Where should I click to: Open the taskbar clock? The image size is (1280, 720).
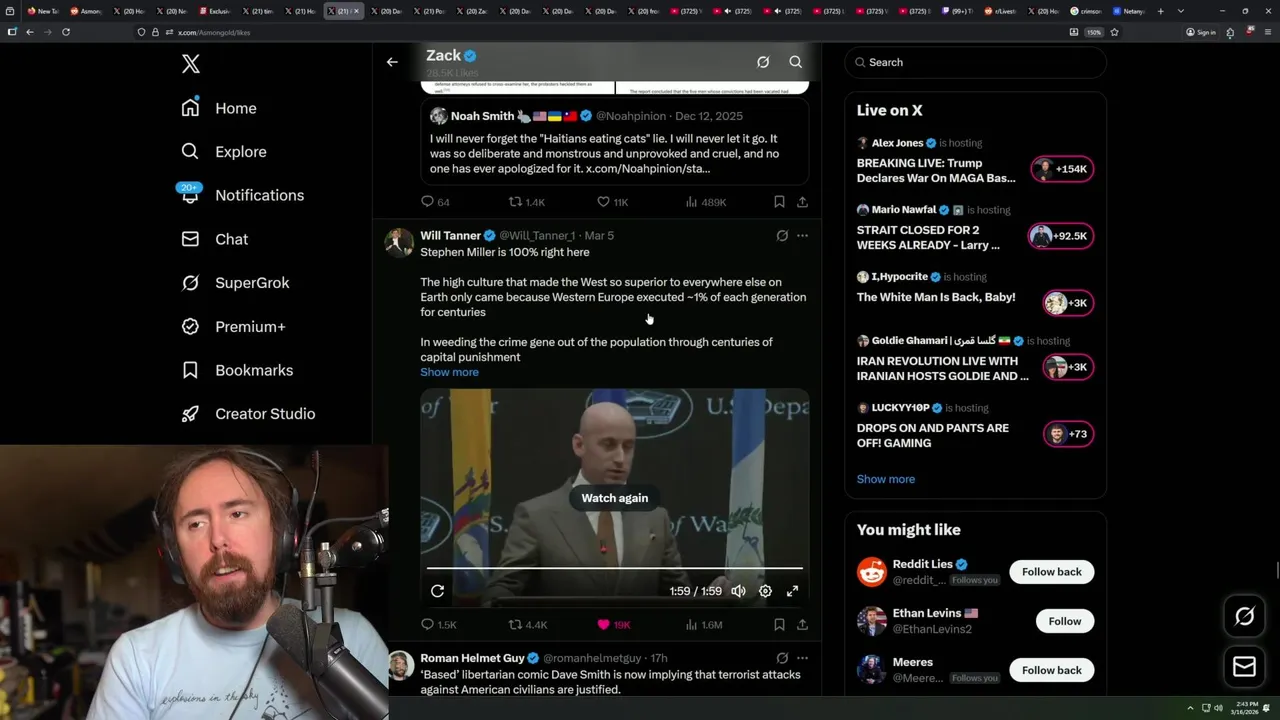(1245, 708)
